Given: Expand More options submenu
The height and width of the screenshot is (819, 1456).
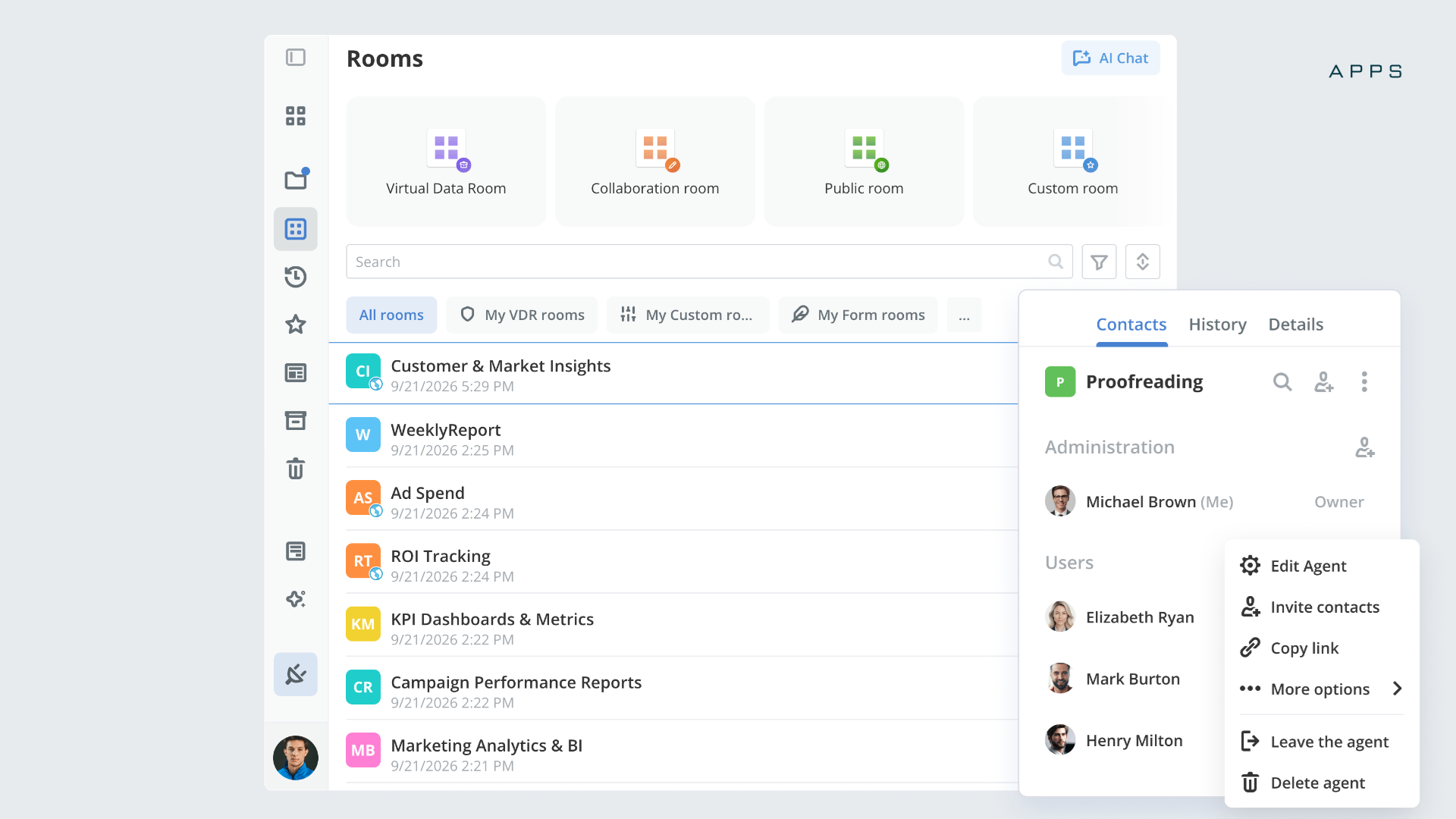Looking at the screenshot, I should pos(1322,689).
